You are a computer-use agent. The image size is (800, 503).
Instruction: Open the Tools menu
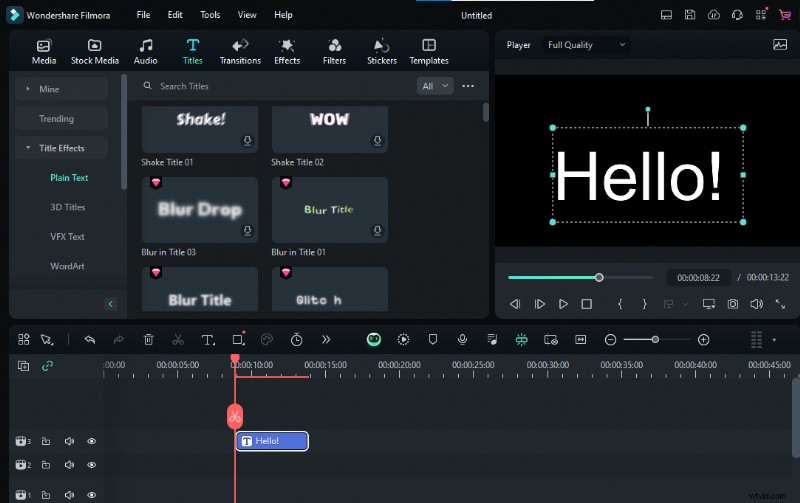(x=210, y=15)
